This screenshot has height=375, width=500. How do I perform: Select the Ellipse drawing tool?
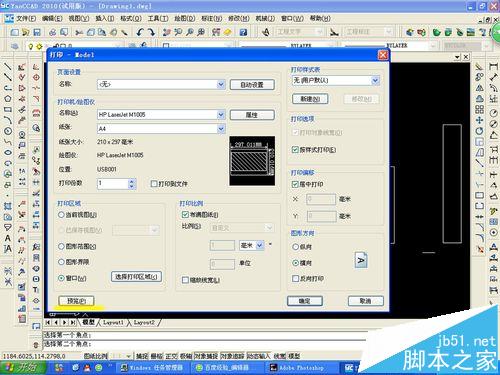click(7, 152)
